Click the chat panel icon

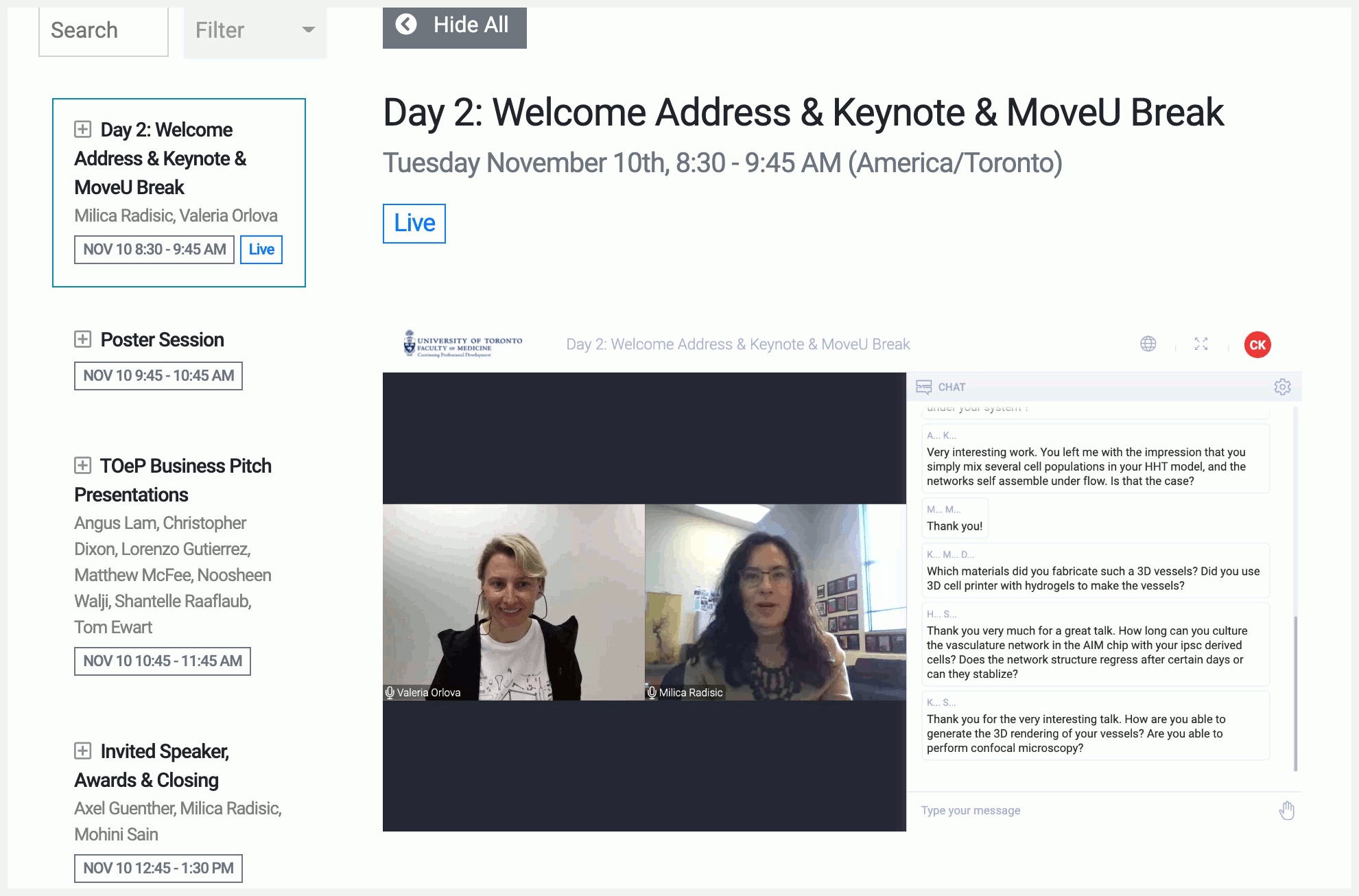[924, 387]
